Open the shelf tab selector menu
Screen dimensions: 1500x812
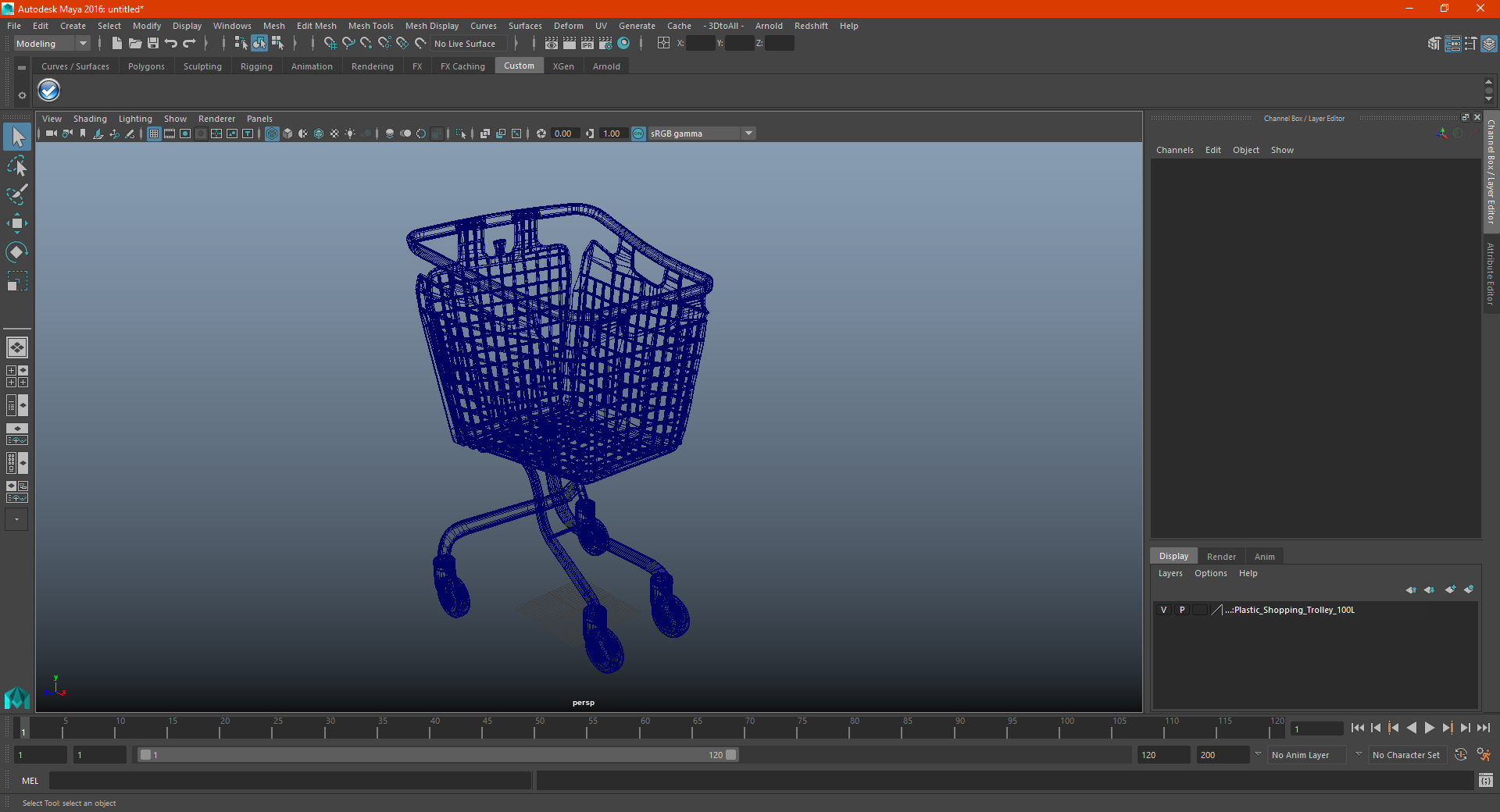[x=22, y=68]
